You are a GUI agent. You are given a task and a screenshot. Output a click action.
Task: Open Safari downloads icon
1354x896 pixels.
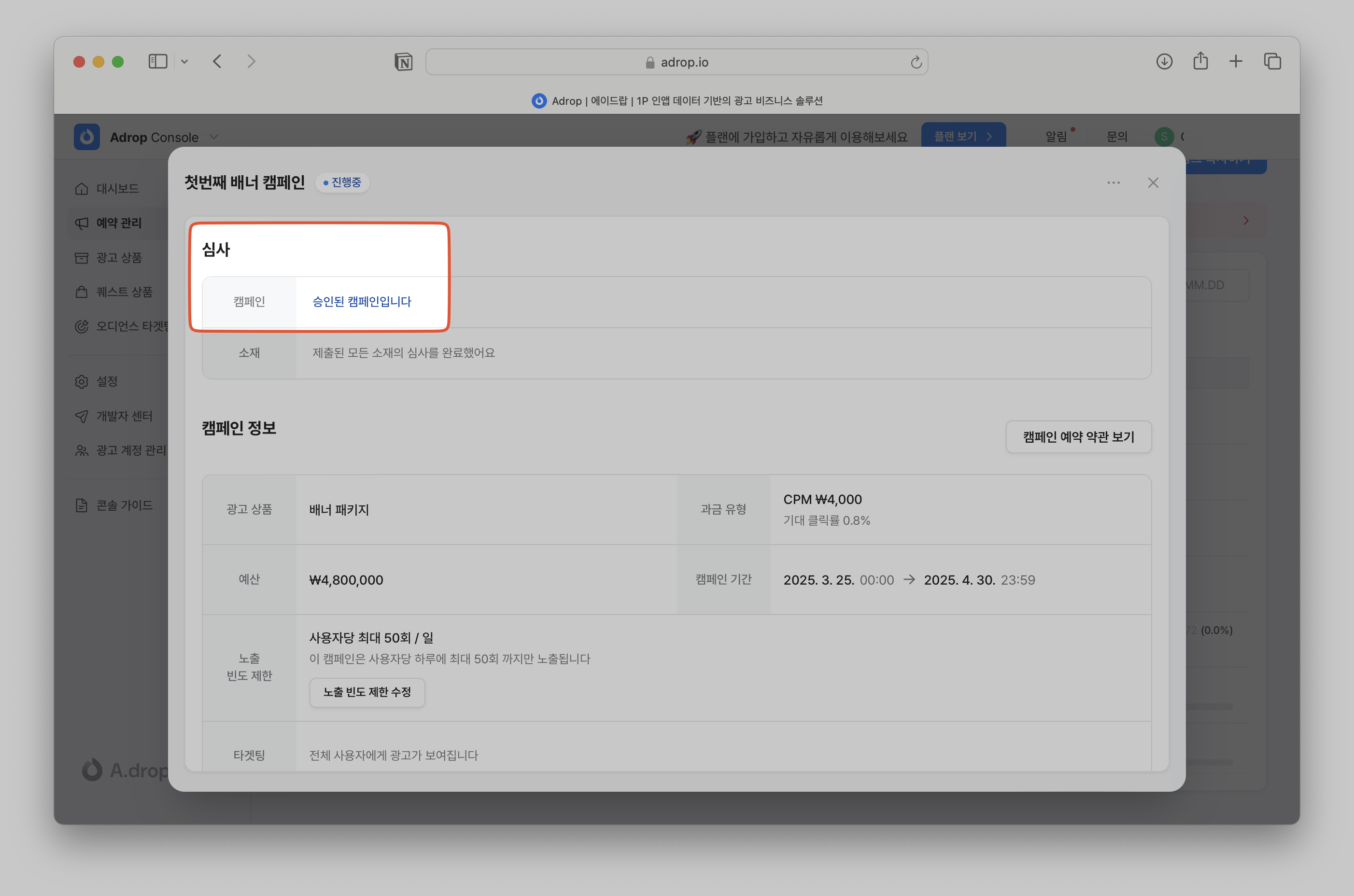(1164, 61)
